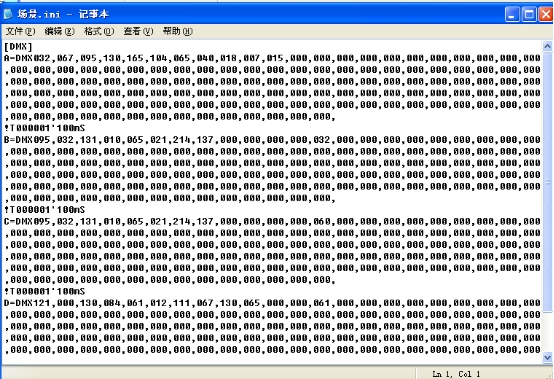Viewport: 554px width, 379px height.
Task: Close the 场景.ini Notepad window
Action: [546, 14]
